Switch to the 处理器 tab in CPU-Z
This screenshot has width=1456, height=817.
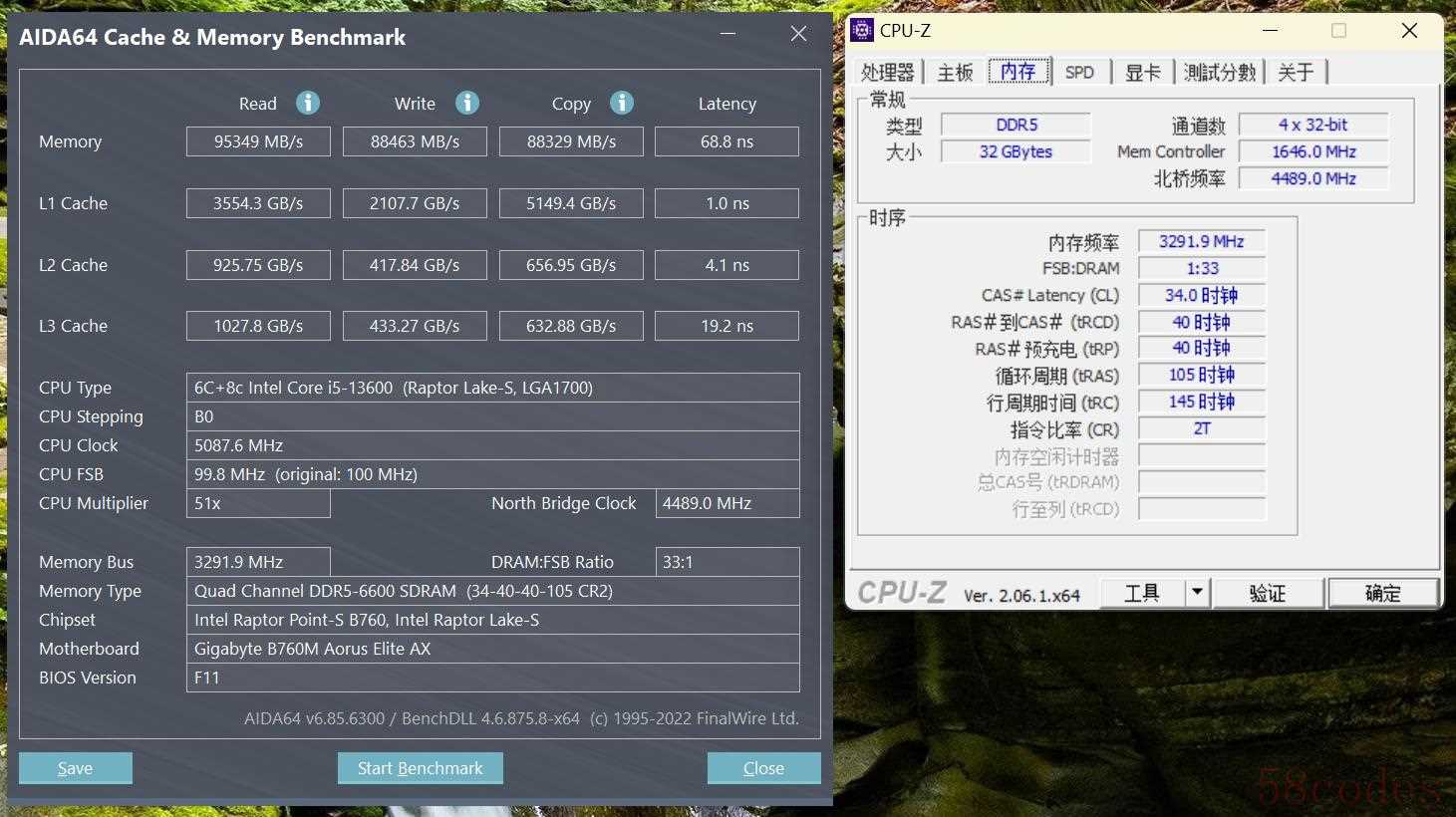pyautogui.click(x=887, y=73)
